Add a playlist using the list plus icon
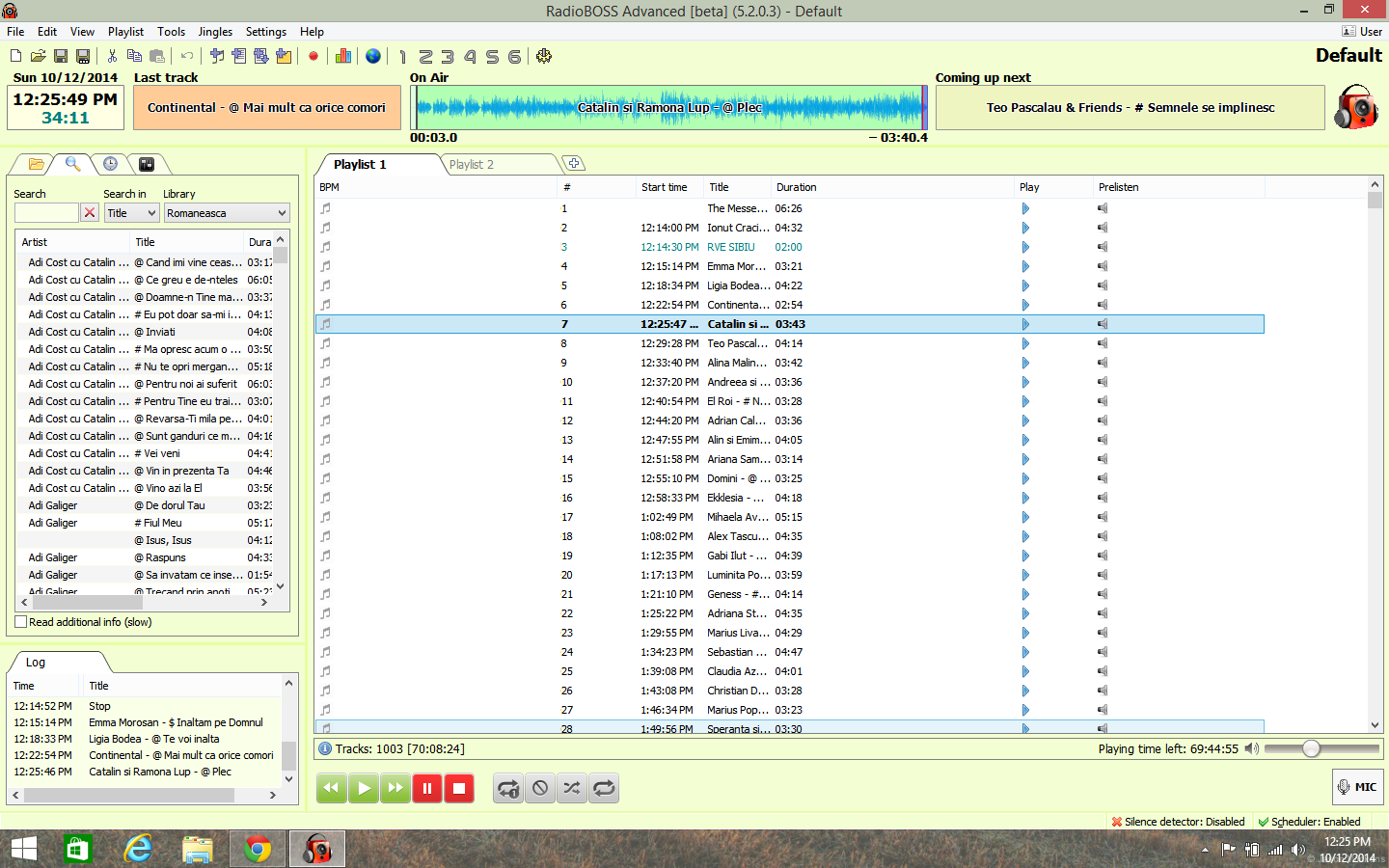 click(239, 56)
